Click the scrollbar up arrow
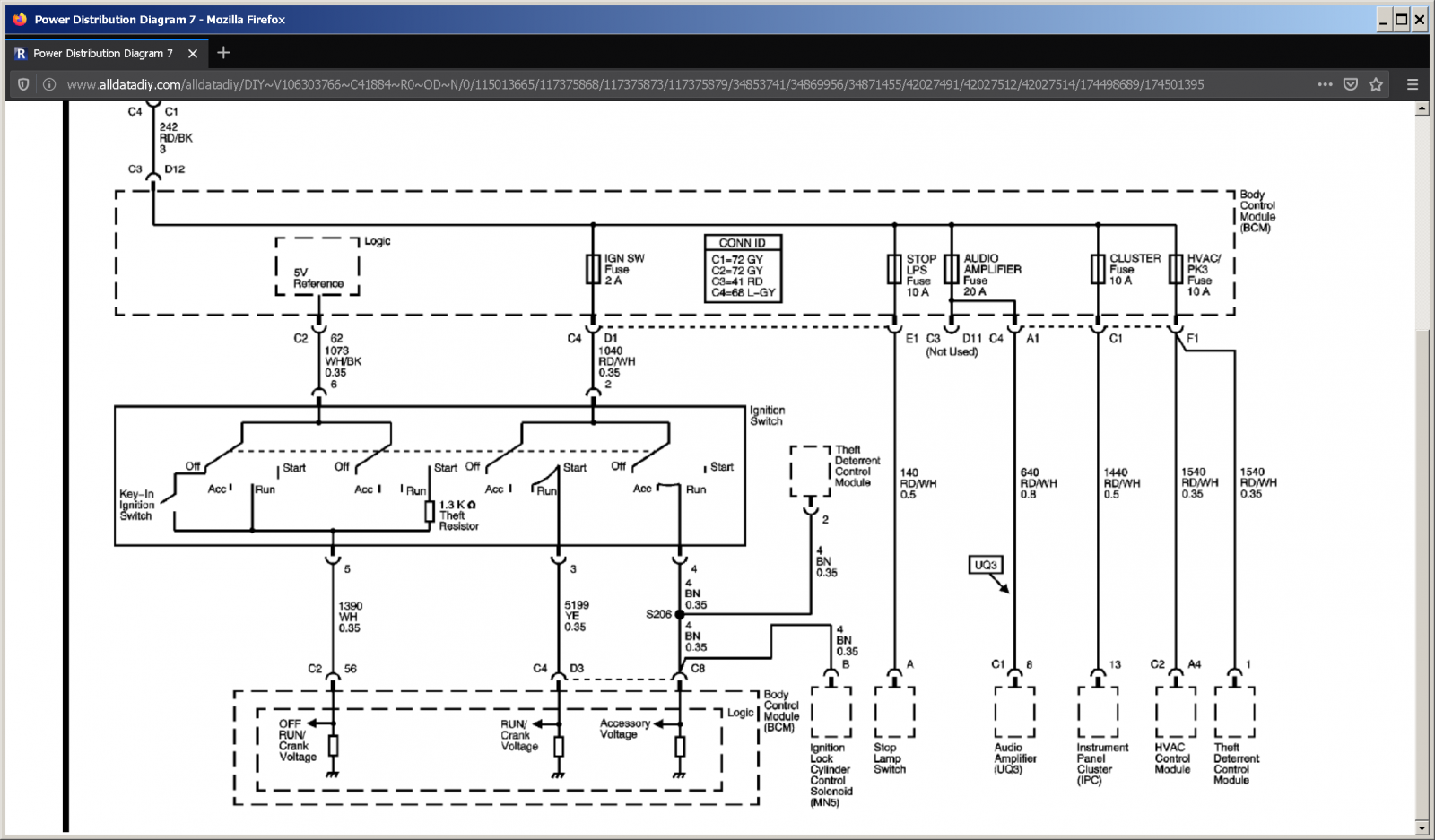Viewport: 1435px width, 840px height. click(1422, 108)
